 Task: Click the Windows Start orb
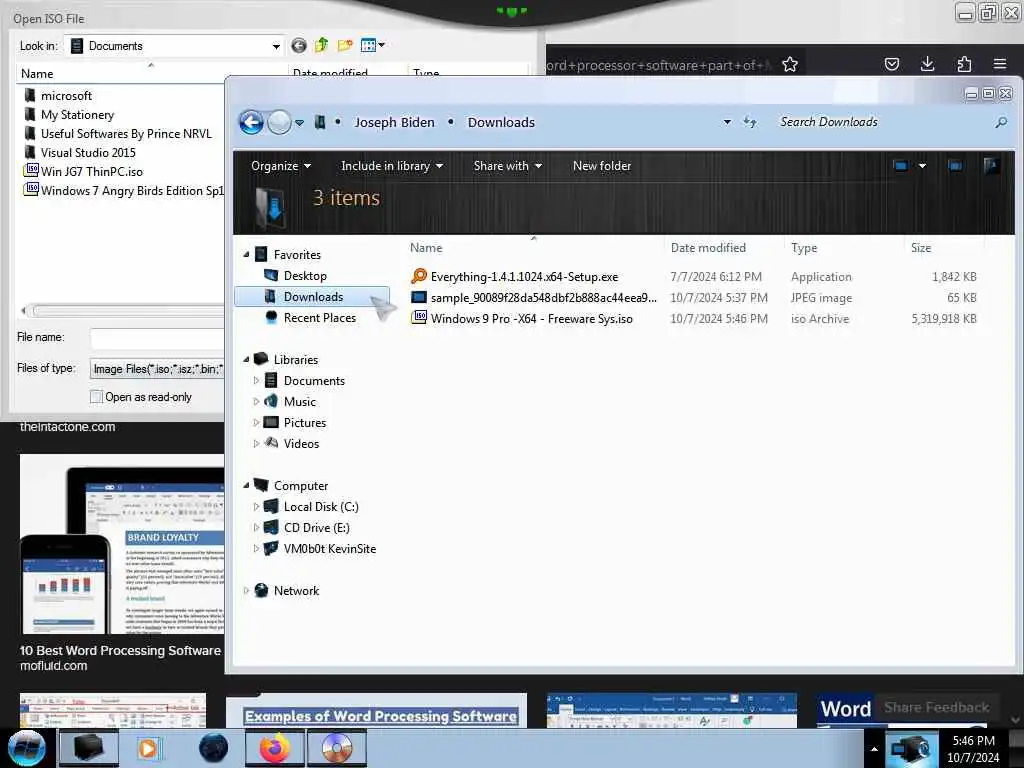(27, 748)
